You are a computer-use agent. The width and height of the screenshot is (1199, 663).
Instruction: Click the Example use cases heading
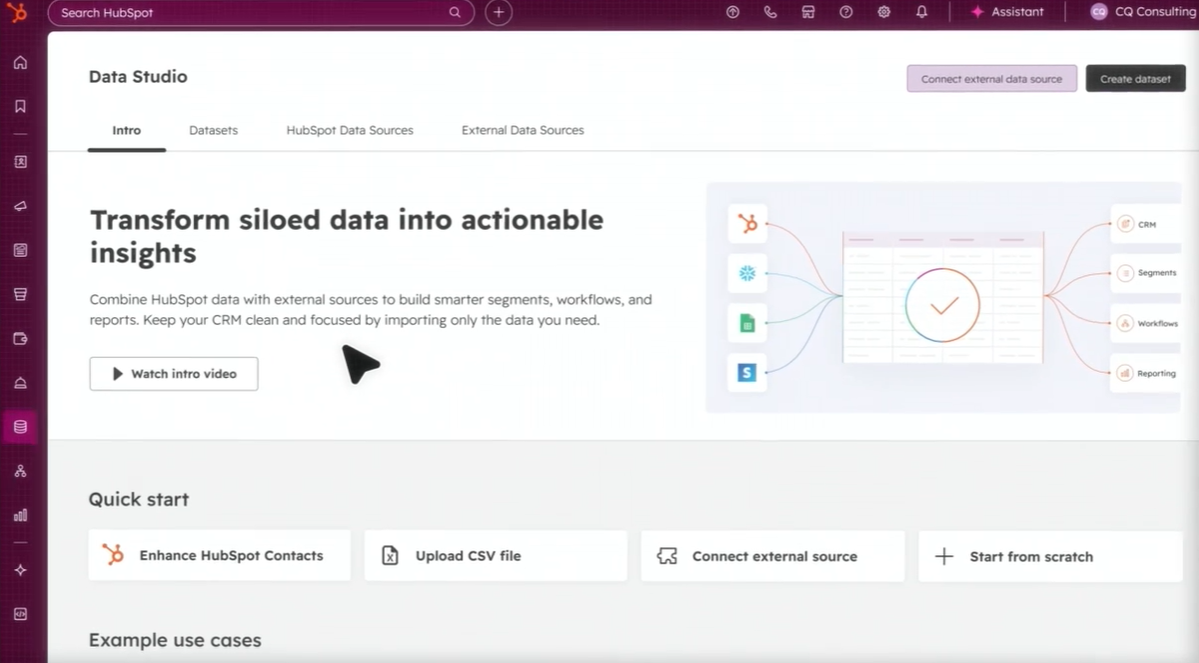click(175, 640)
